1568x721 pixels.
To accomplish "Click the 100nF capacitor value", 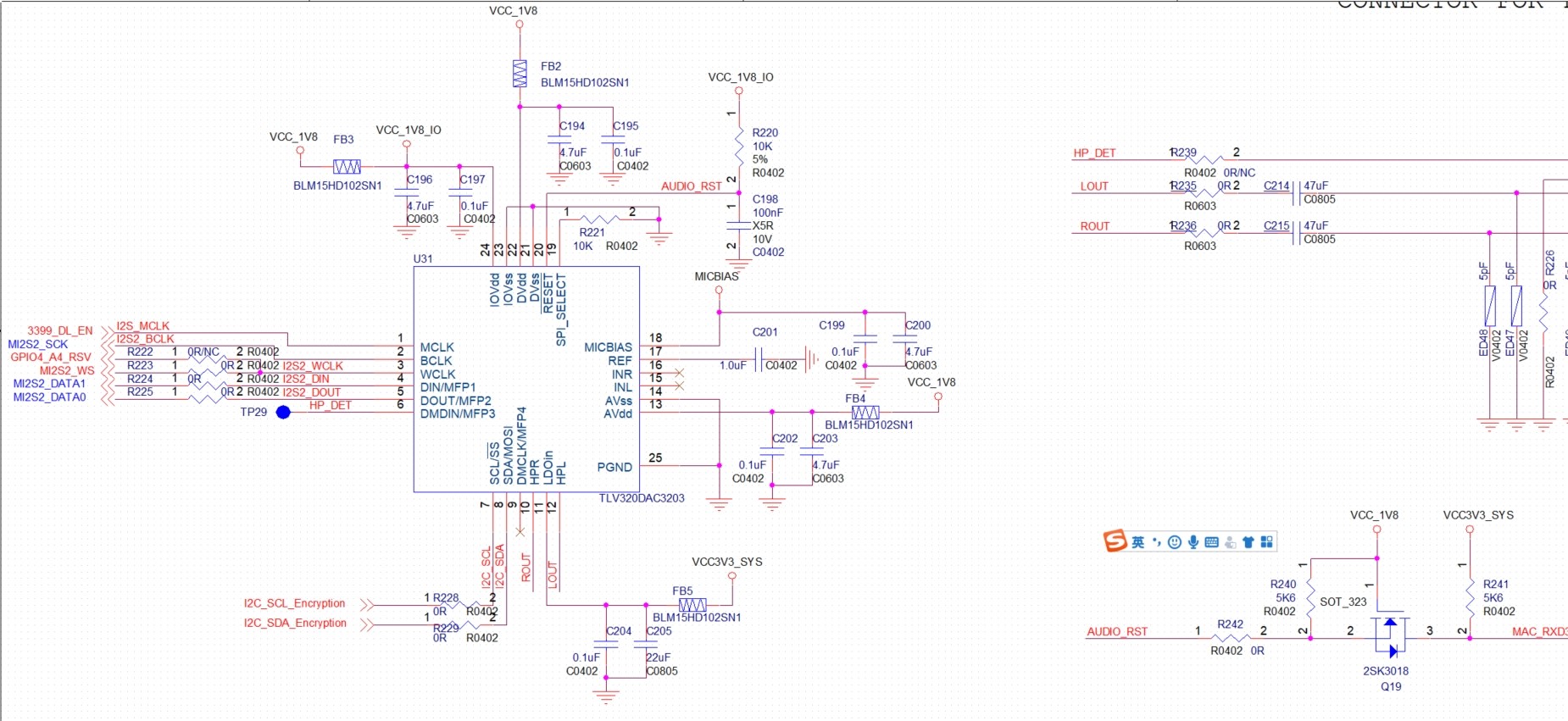I will pos(768,213).
